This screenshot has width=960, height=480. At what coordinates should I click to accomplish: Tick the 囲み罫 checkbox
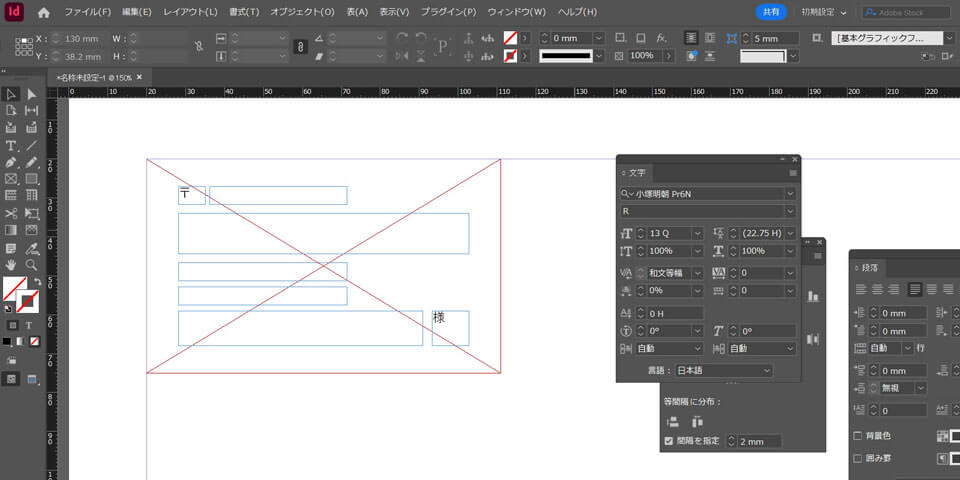(857, 458)
